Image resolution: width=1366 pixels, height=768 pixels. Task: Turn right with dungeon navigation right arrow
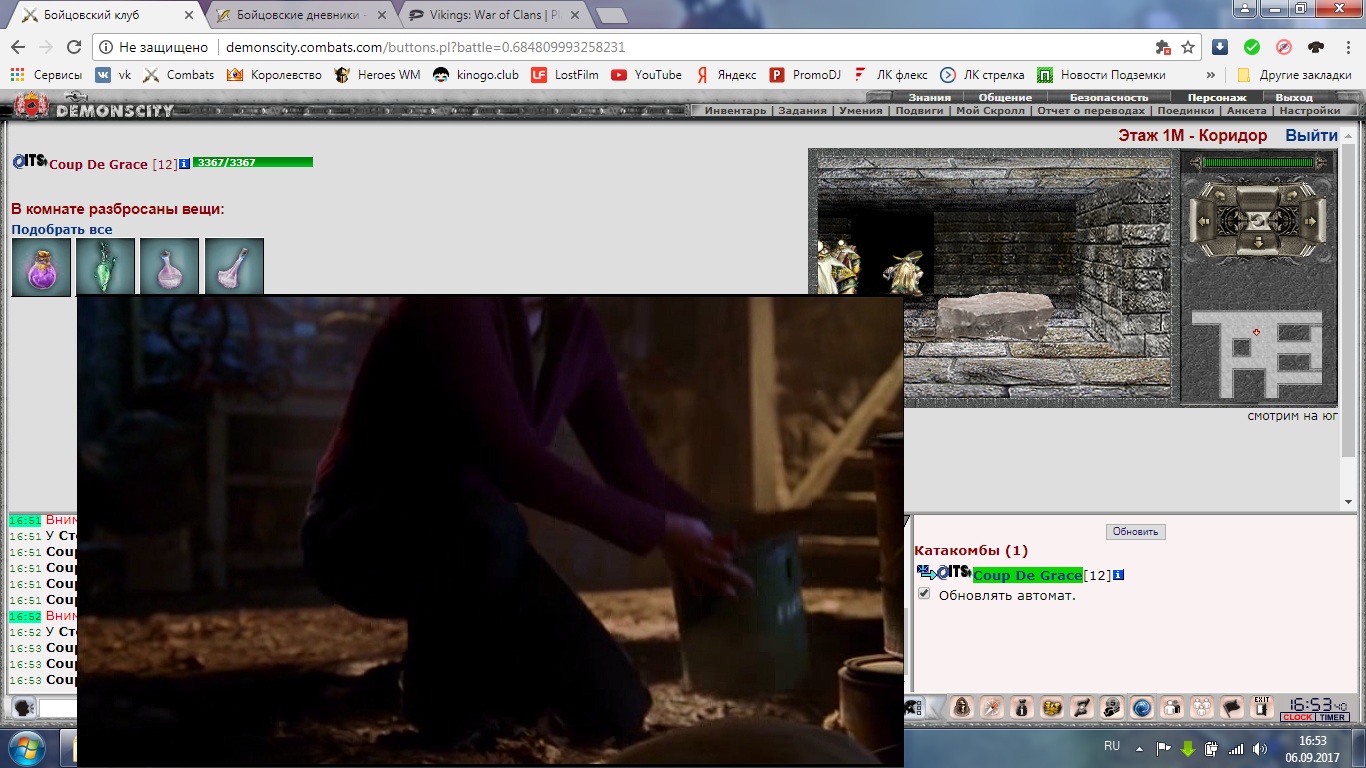tap(1310, 221)
